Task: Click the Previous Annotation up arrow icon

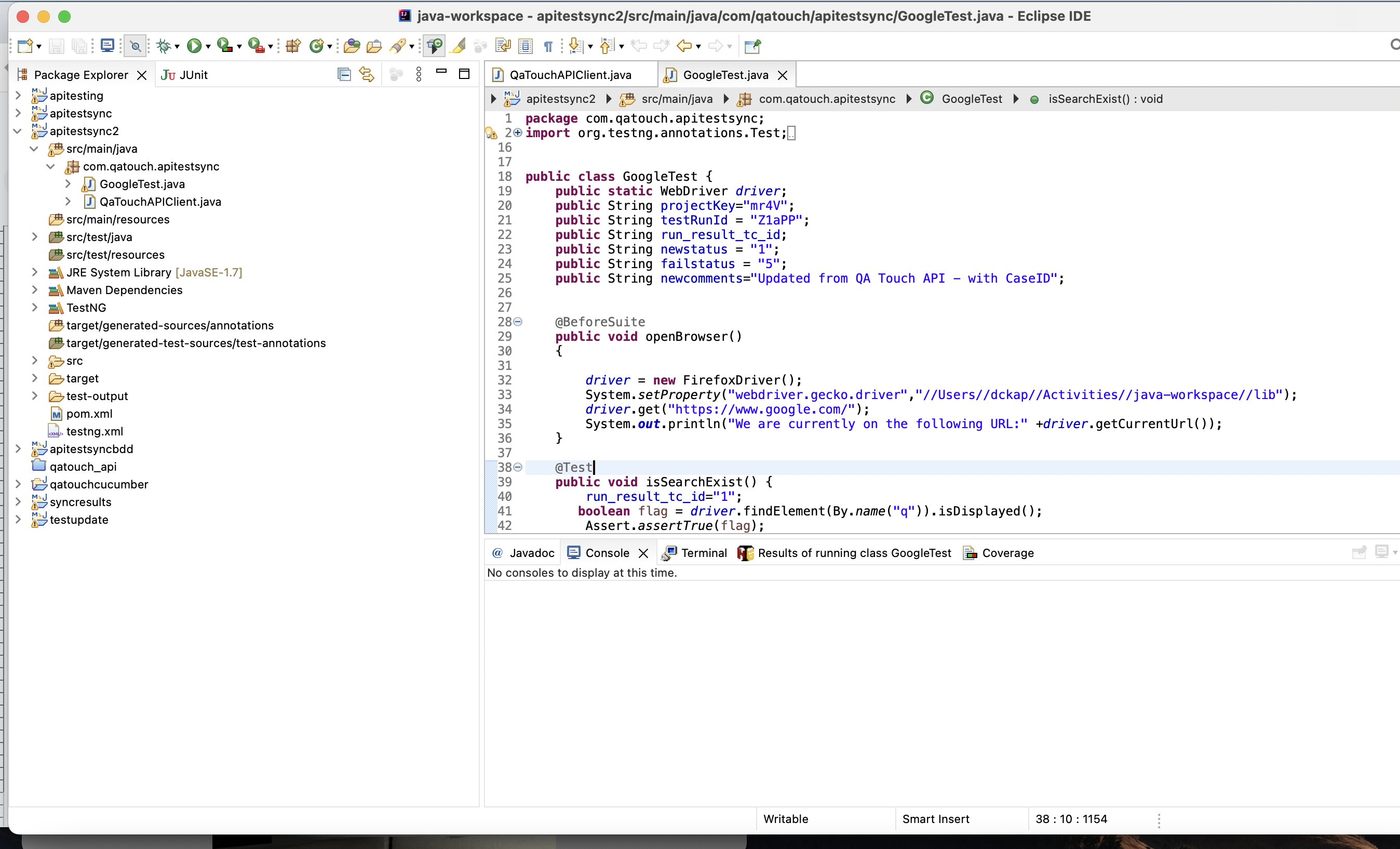Action: [x=607, y=46]
